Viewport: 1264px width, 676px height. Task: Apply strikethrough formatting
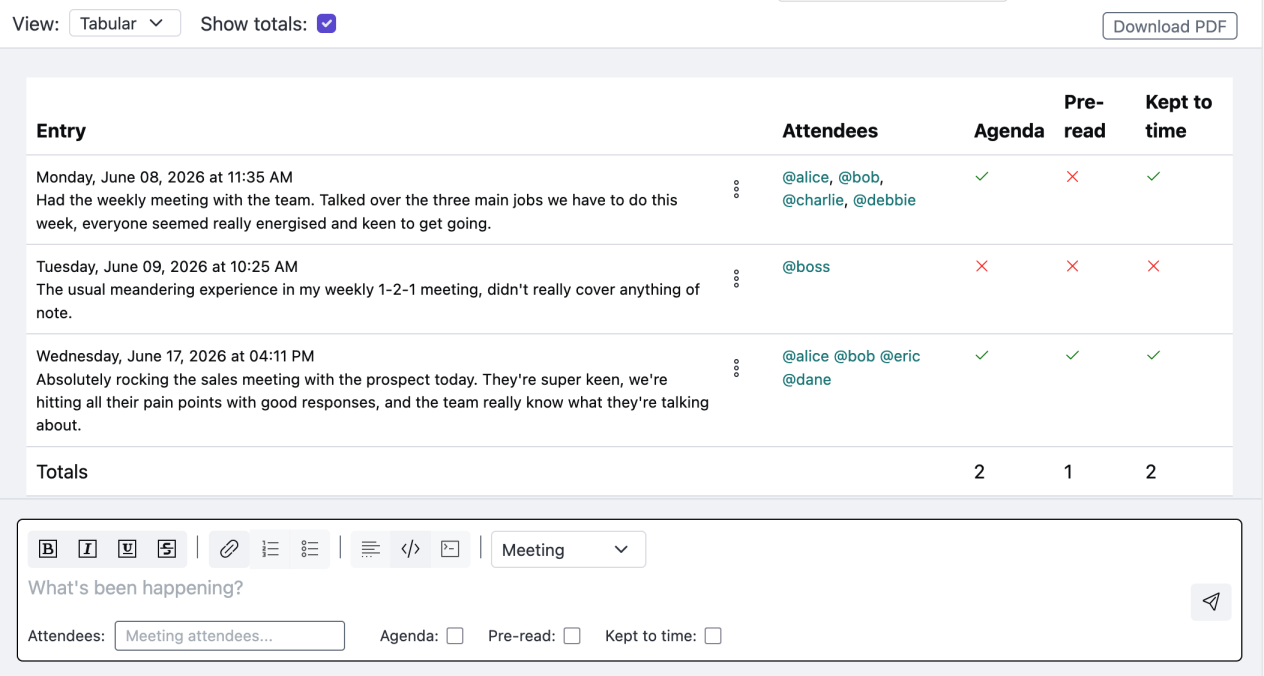[167, 549]
